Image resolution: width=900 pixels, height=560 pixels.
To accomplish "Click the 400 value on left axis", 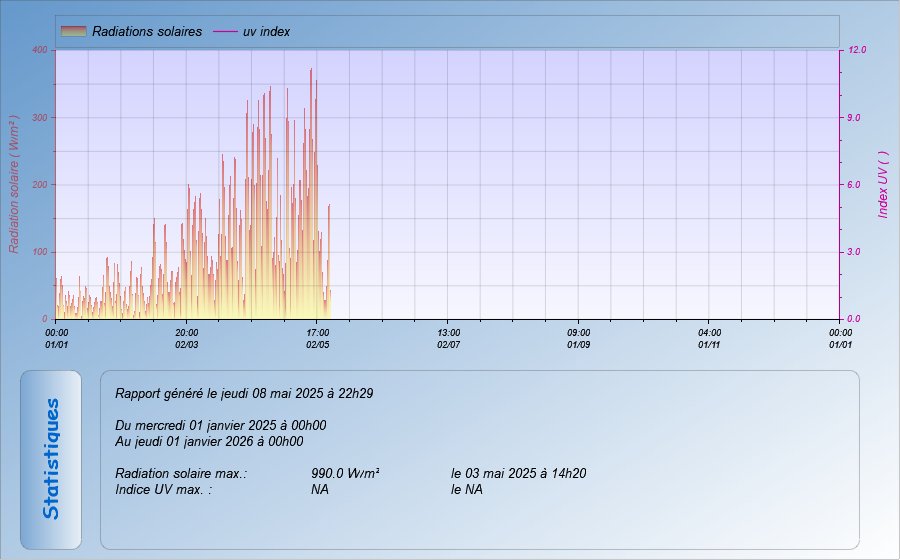I will tap(40, 50).
